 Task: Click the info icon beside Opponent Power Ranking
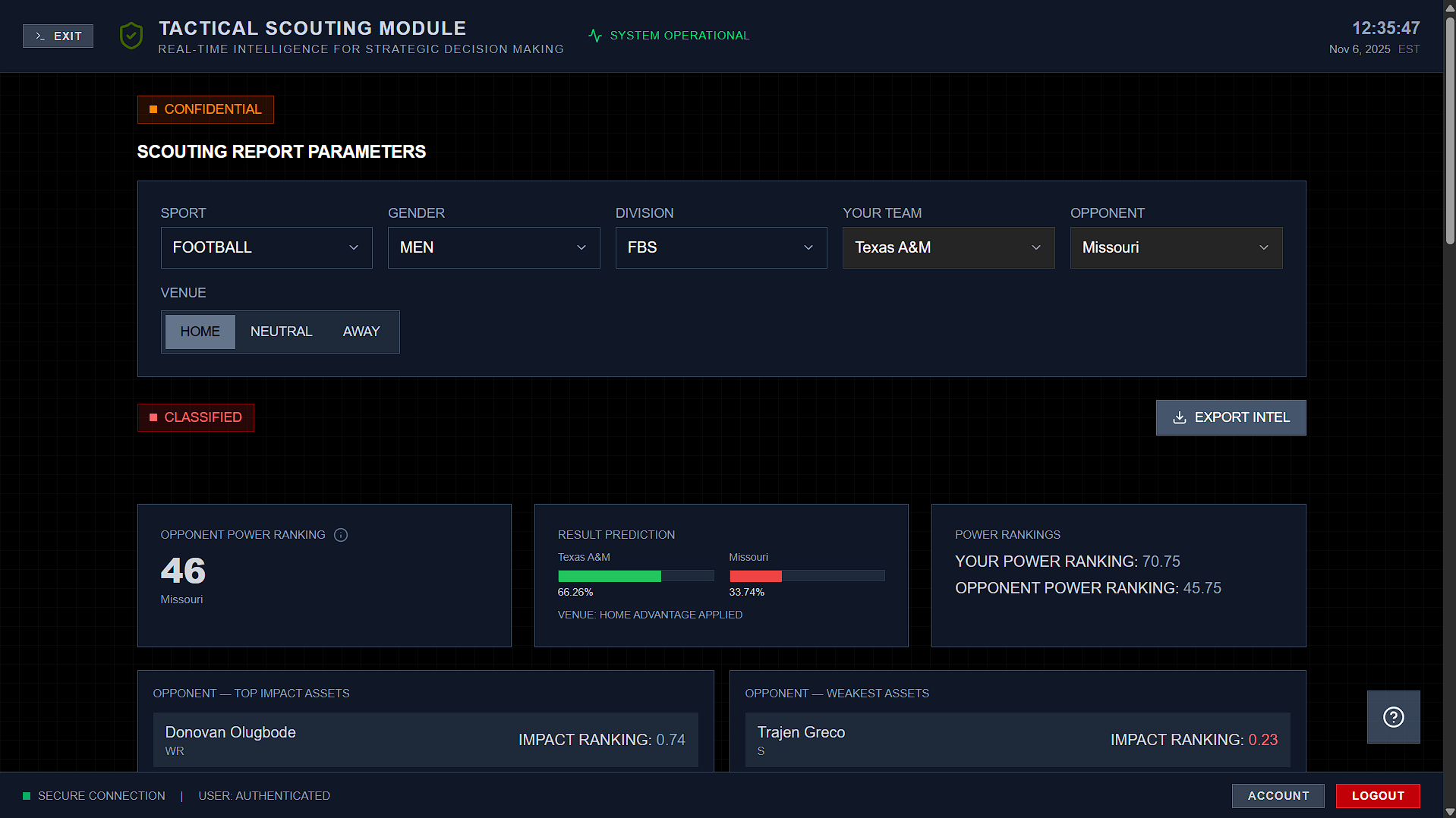click(340, 535)
